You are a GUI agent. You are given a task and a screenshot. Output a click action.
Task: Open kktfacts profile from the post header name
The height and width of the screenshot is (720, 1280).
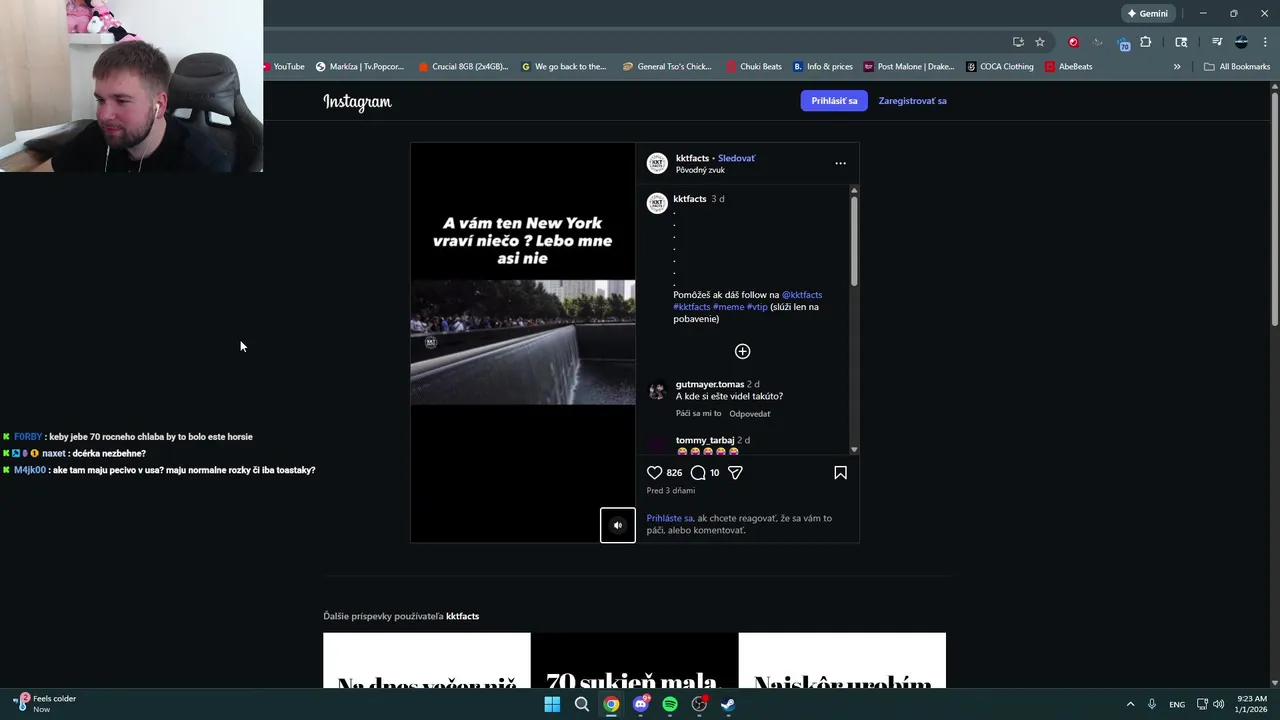click(x=692, y=158)
